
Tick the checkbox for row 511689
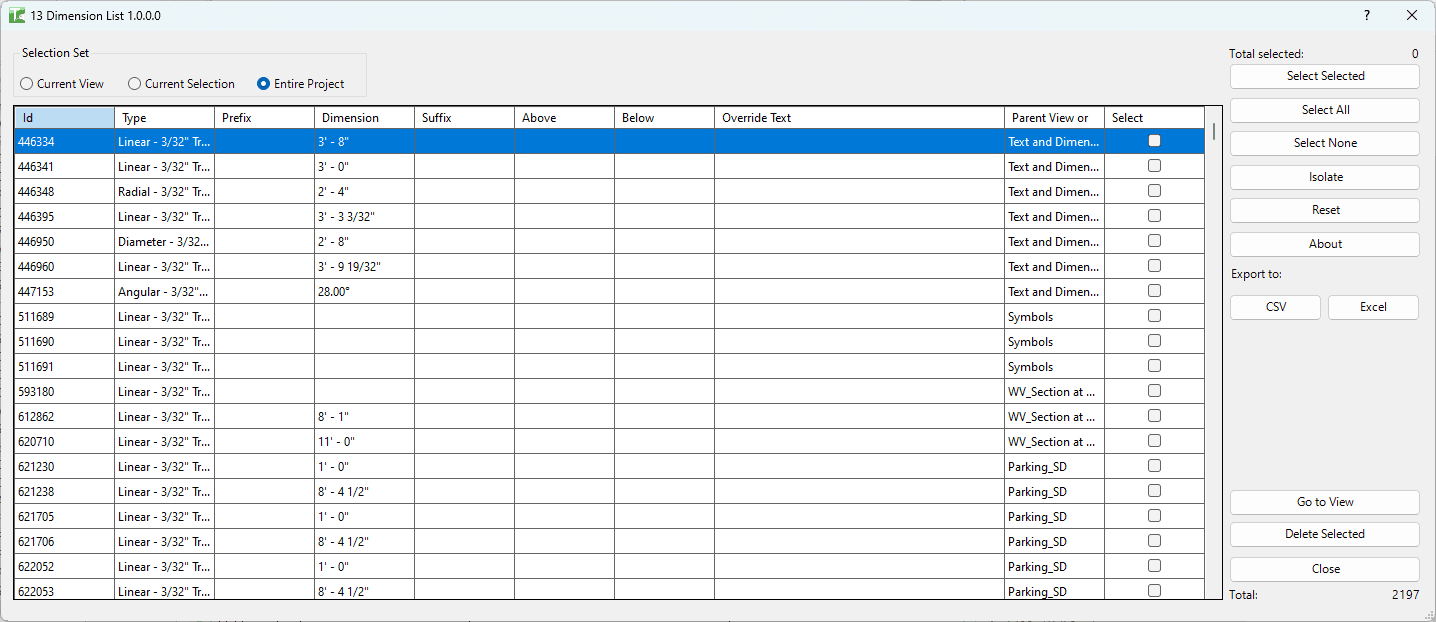(x=1154, y=316)
